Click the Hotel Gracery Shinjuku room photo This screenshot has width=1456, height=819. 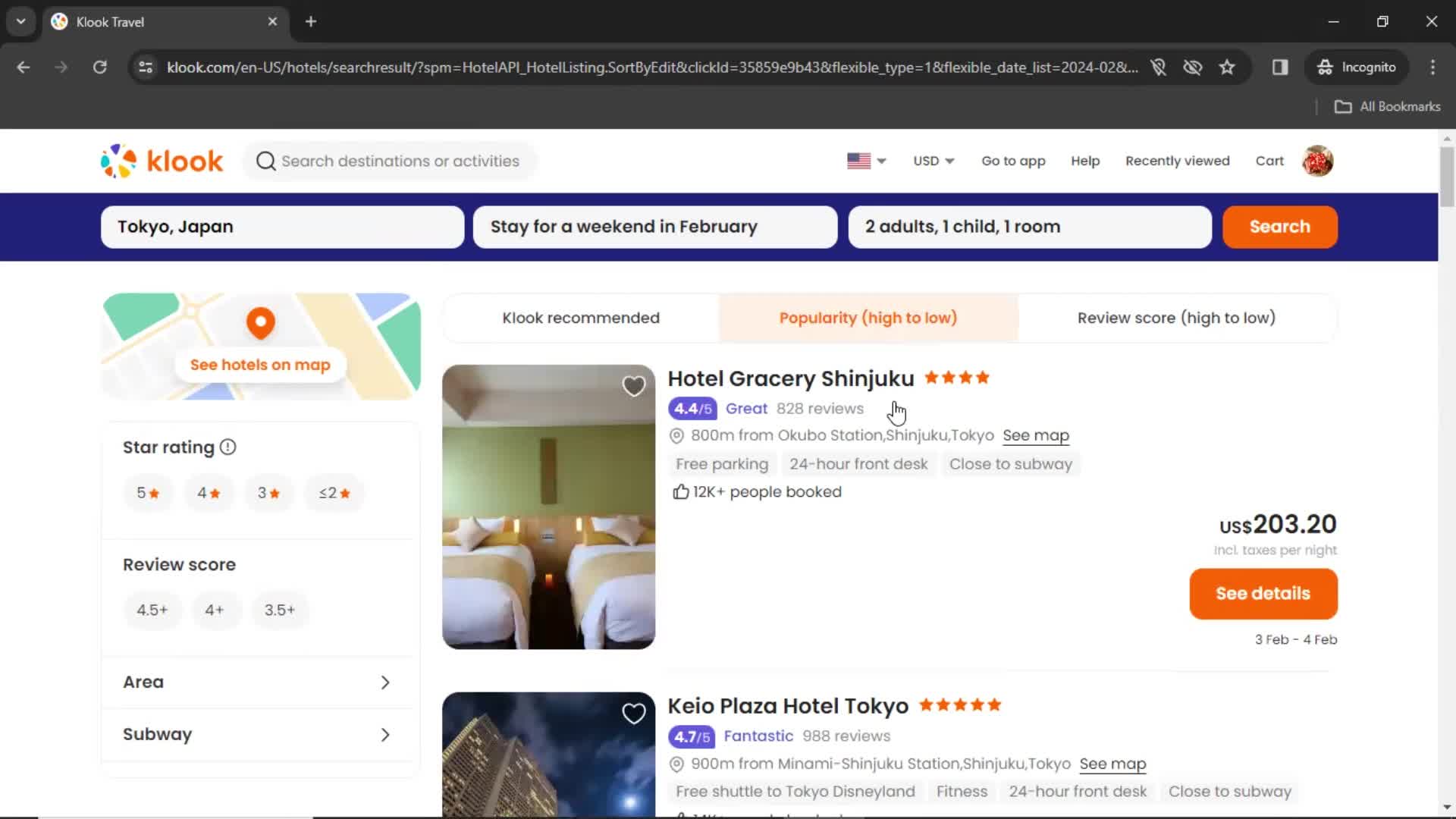pyautogui.click(x=548, y=507)
